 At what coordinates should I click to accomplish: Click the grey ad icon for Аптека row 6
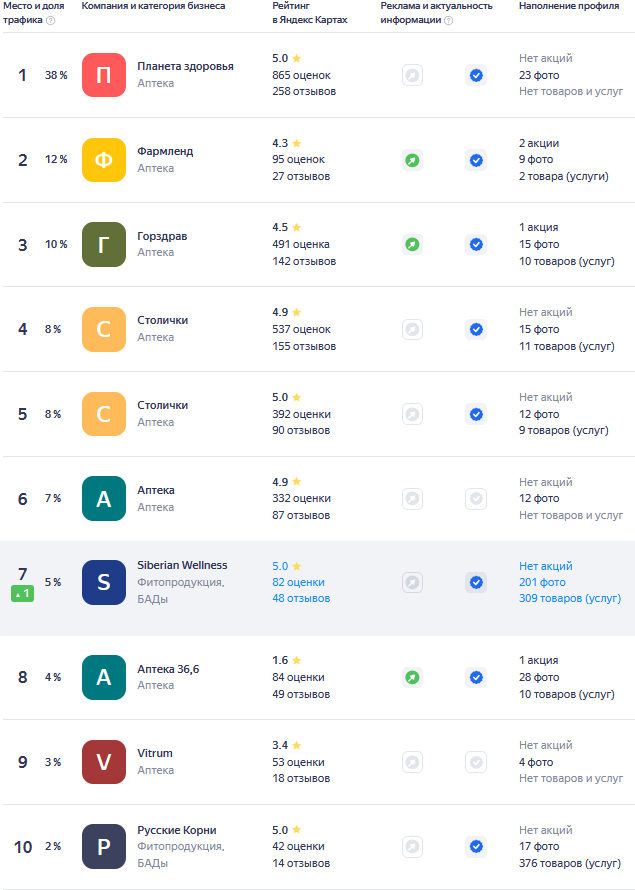click(x=413, y=498)
